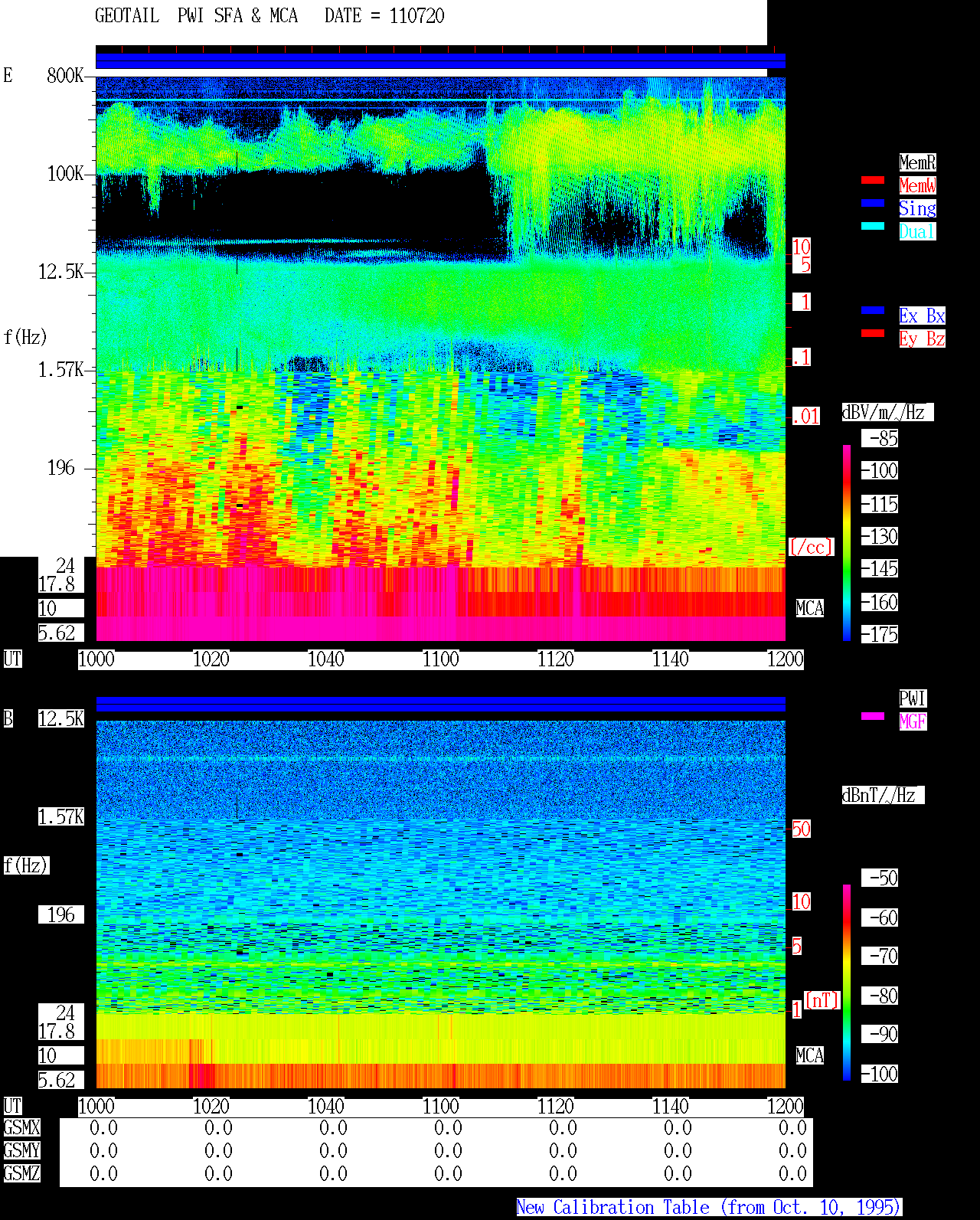The height and width of the screenshot is (1220, 980).
Task: Click the blue mode bar above the E spectrogram
Action: 440,61
